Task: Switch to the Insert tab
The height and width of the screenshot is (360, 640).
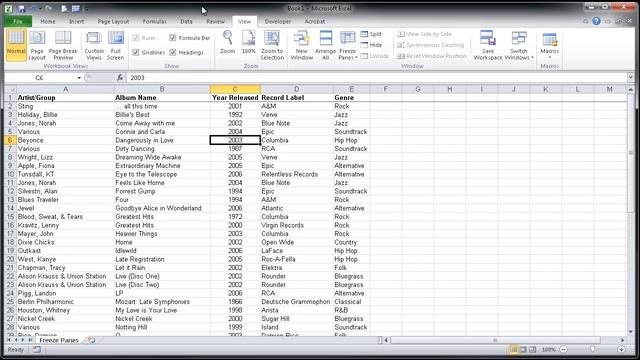Action: [x=76, y=21]
